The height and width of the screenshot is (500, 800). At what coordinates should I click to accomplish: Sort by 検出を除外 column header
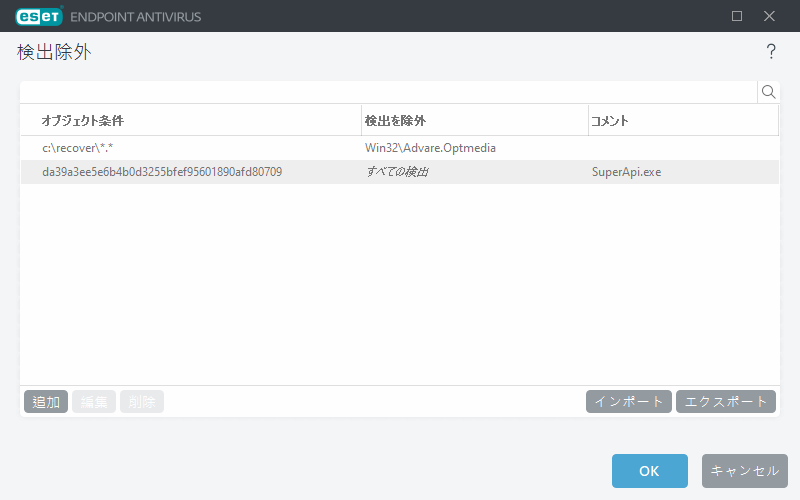[x=474, y=120]
